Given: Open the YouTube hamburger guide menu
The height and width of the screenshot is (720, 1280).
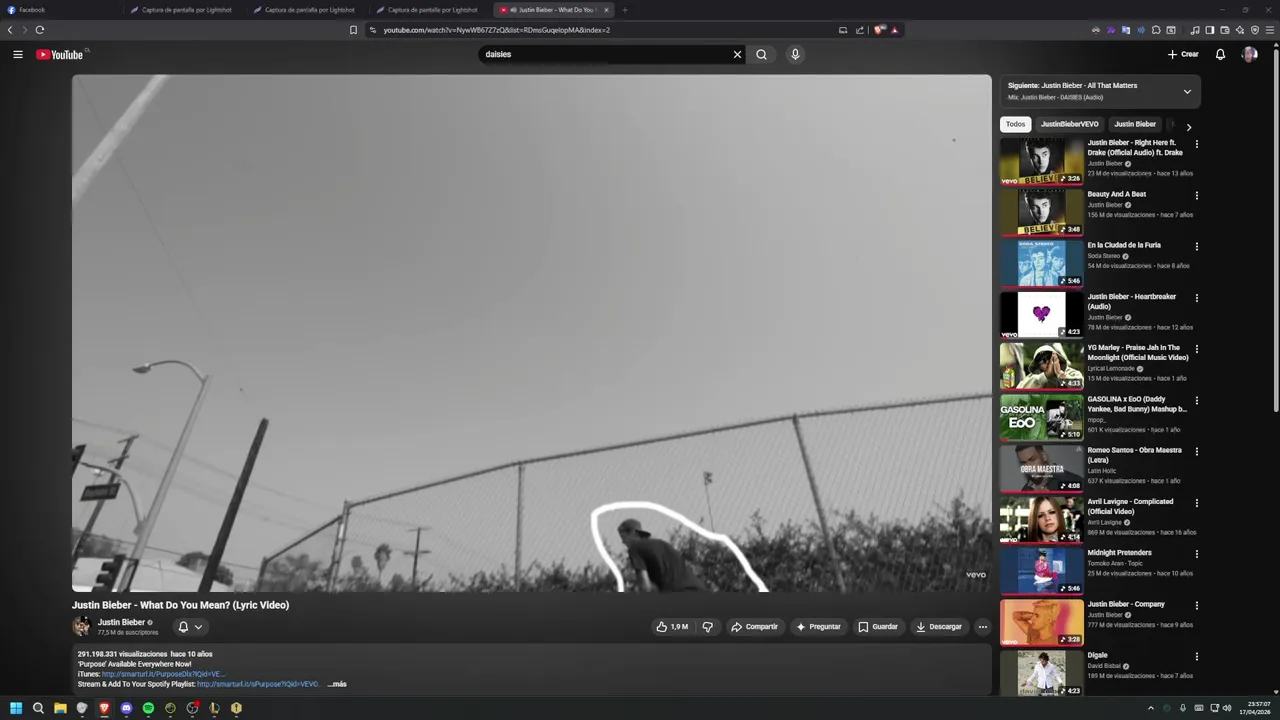Looking at the screenshot, I should 18,55.
